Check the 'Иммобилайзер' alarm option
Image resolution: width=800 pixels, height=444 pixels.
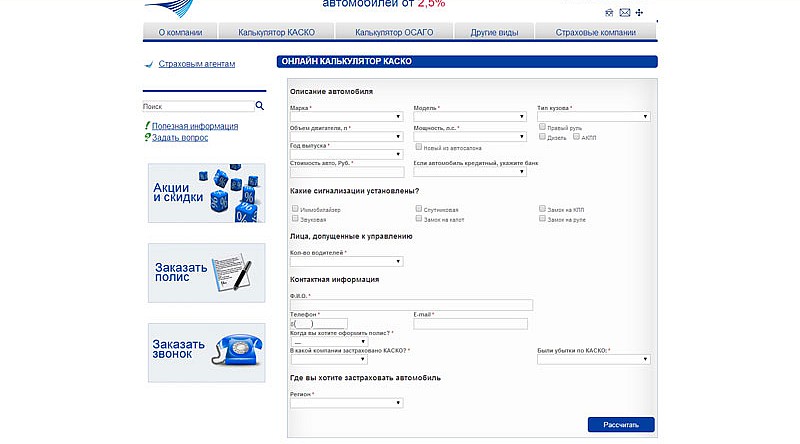[x=295, y=209]
